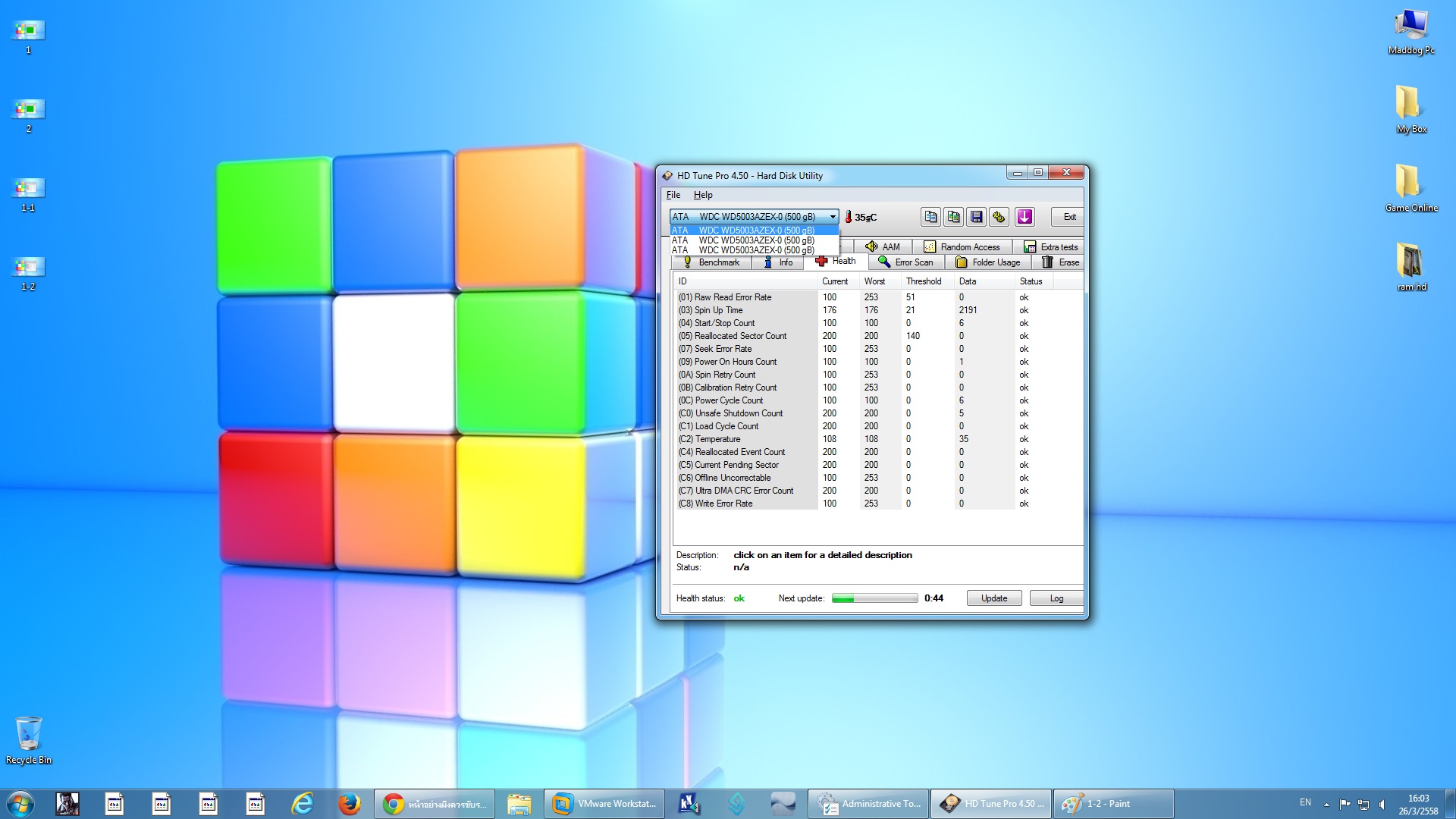Switch to the Benchmark tab
This screenshot has width=1456, height=819.
click(x=711, y=262)
